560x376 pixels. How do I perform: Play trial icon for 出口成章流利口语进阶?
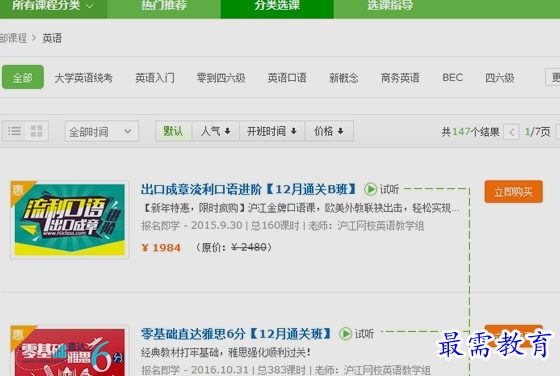(370, 189)
